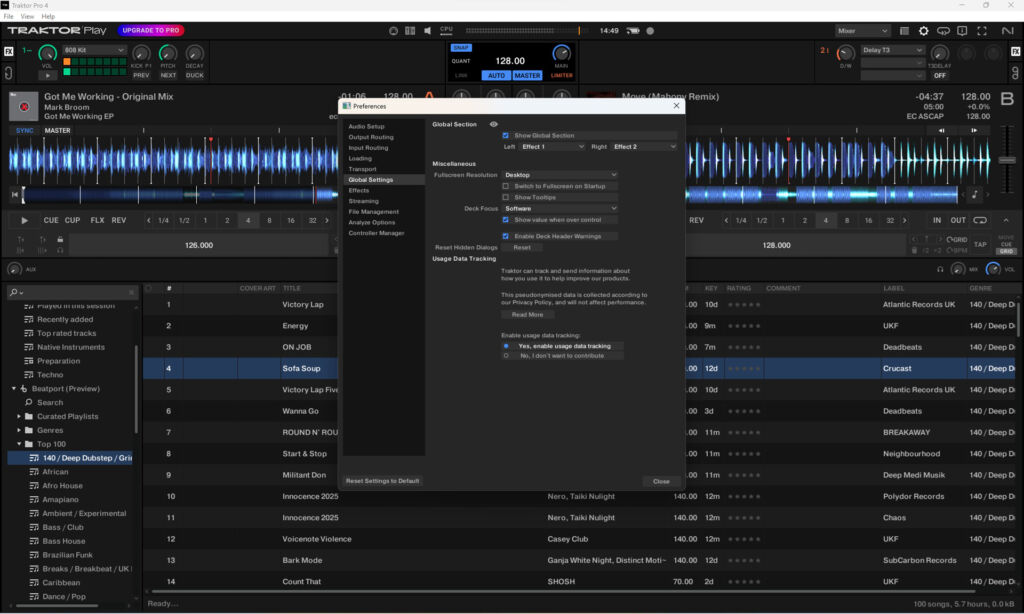1024x614 pixels.
Task: Collapse the Top 100 tree folder
Action: pos(19,444)
